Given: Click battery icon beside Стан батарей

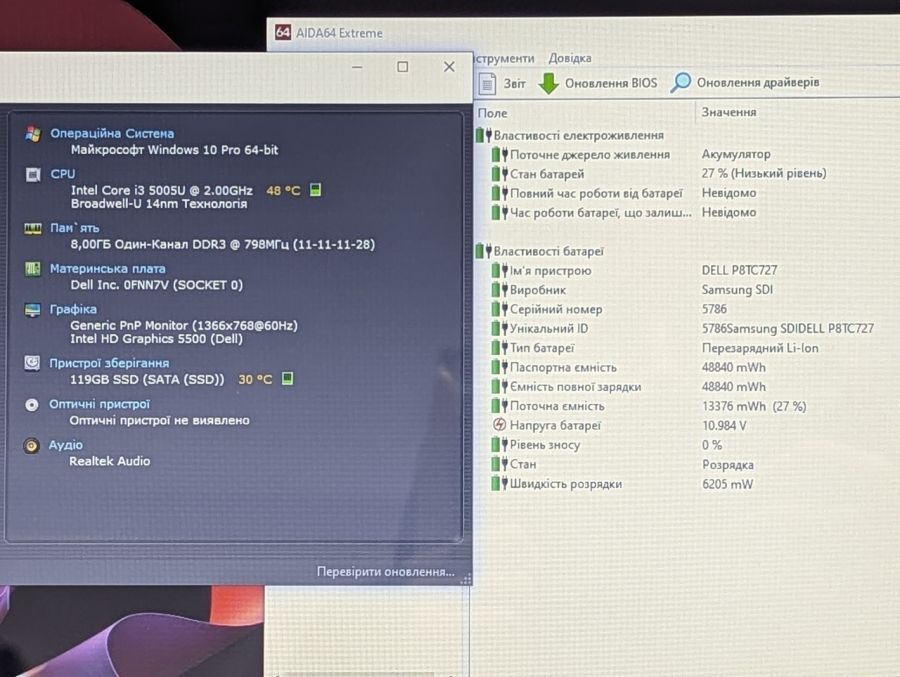Looking at the screenshot, I should tap(499, 173).
